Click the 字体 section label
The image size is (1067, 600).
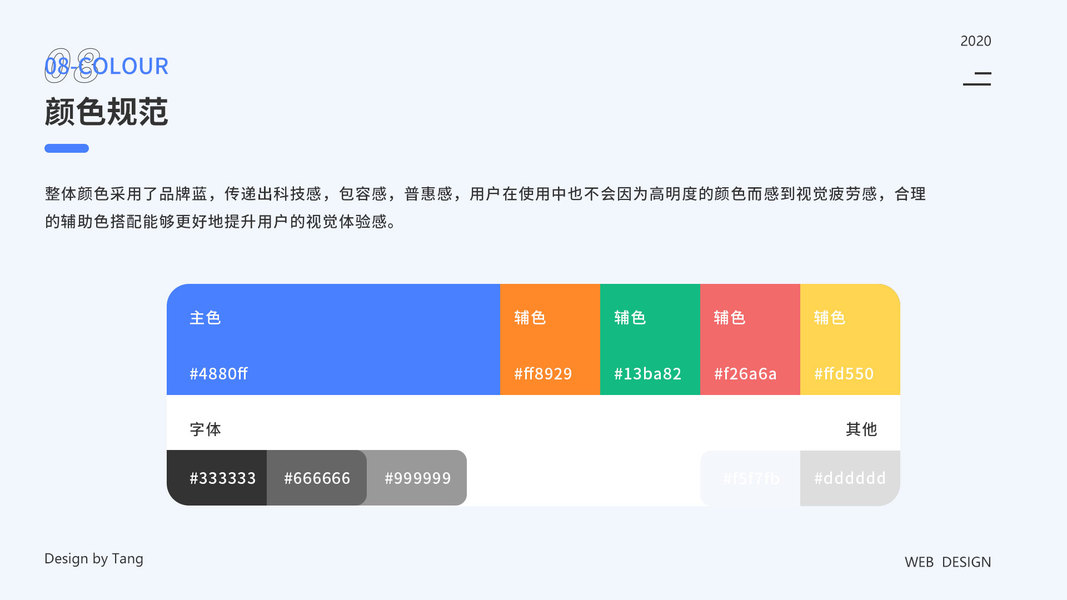(206, 429)
